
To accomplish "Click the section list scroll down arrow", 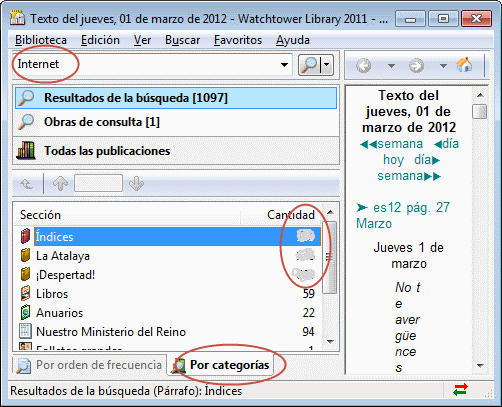I will pyautogui.click(x=330, y=341).
